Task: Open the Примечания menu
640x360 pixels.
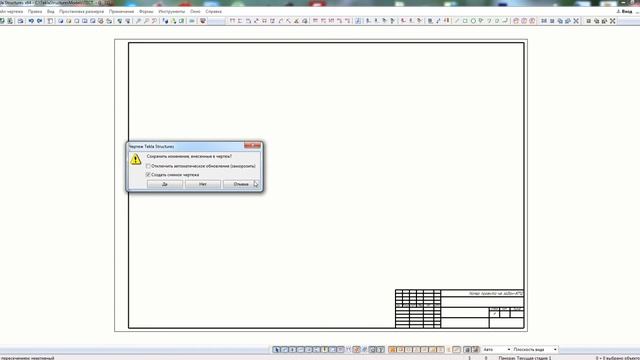Action: (x=121, y=12)
